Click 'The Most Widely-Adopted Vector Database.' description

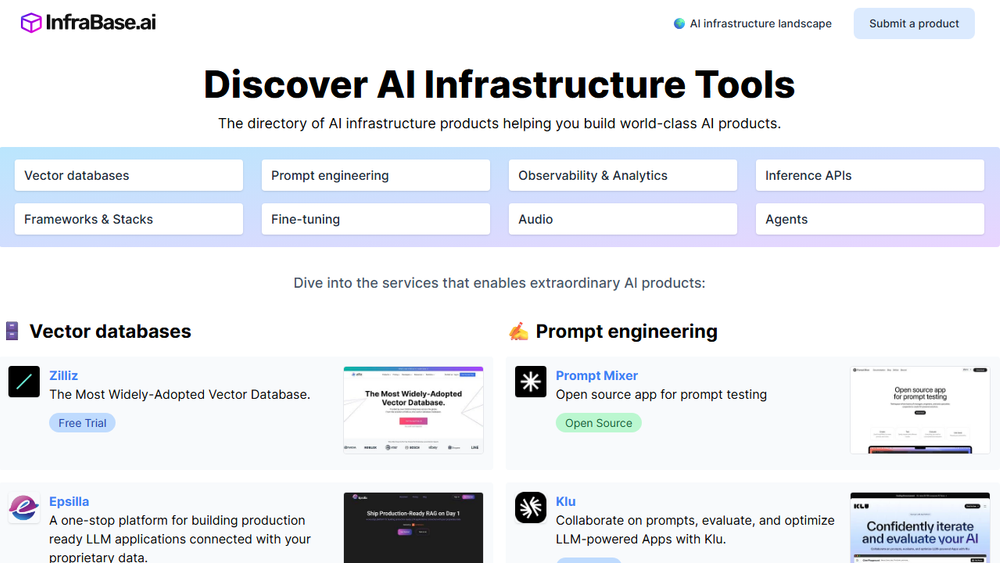[x=180, y=395]
